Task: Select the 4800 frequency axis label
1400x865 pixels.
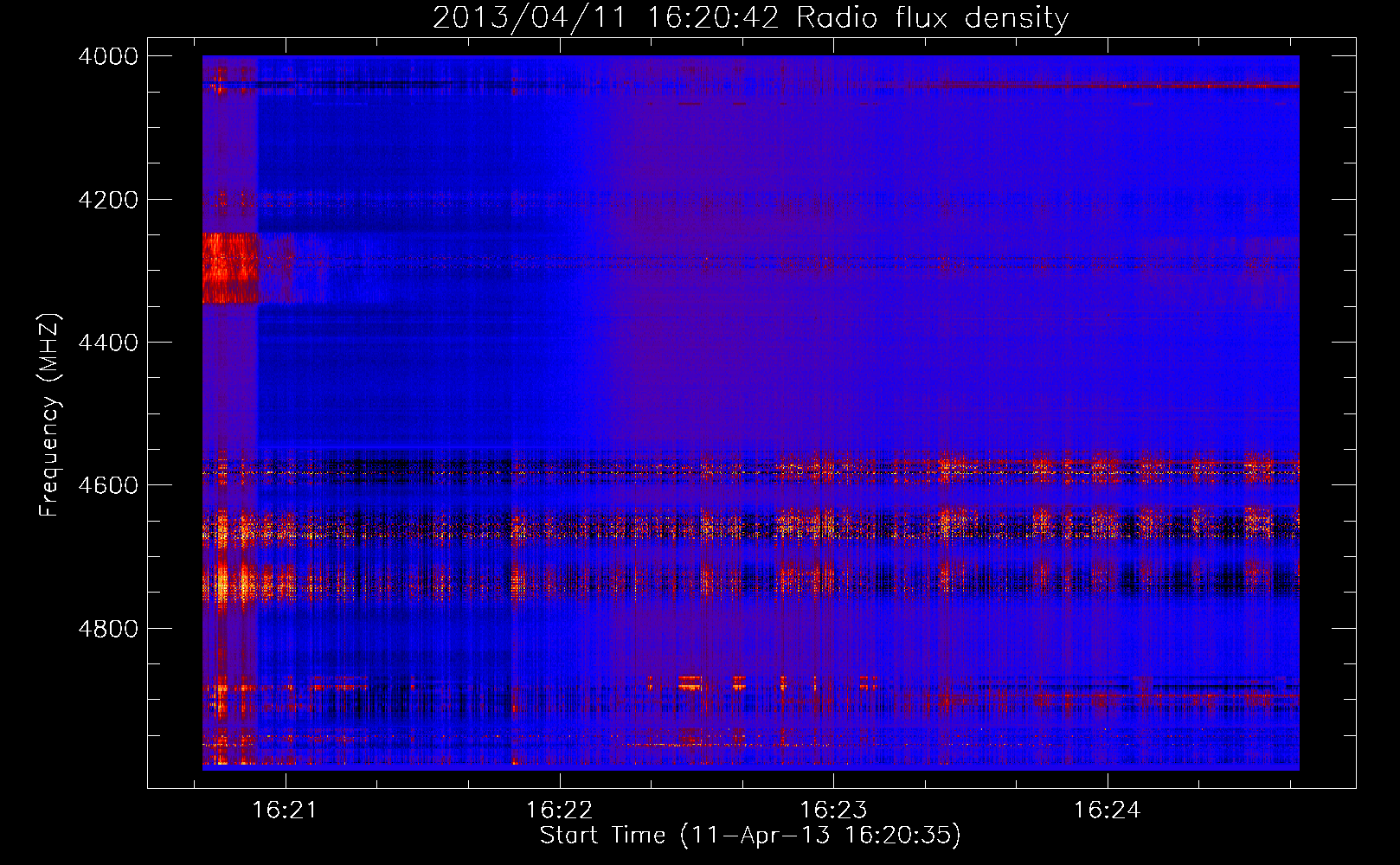Action: click(108, 629)
